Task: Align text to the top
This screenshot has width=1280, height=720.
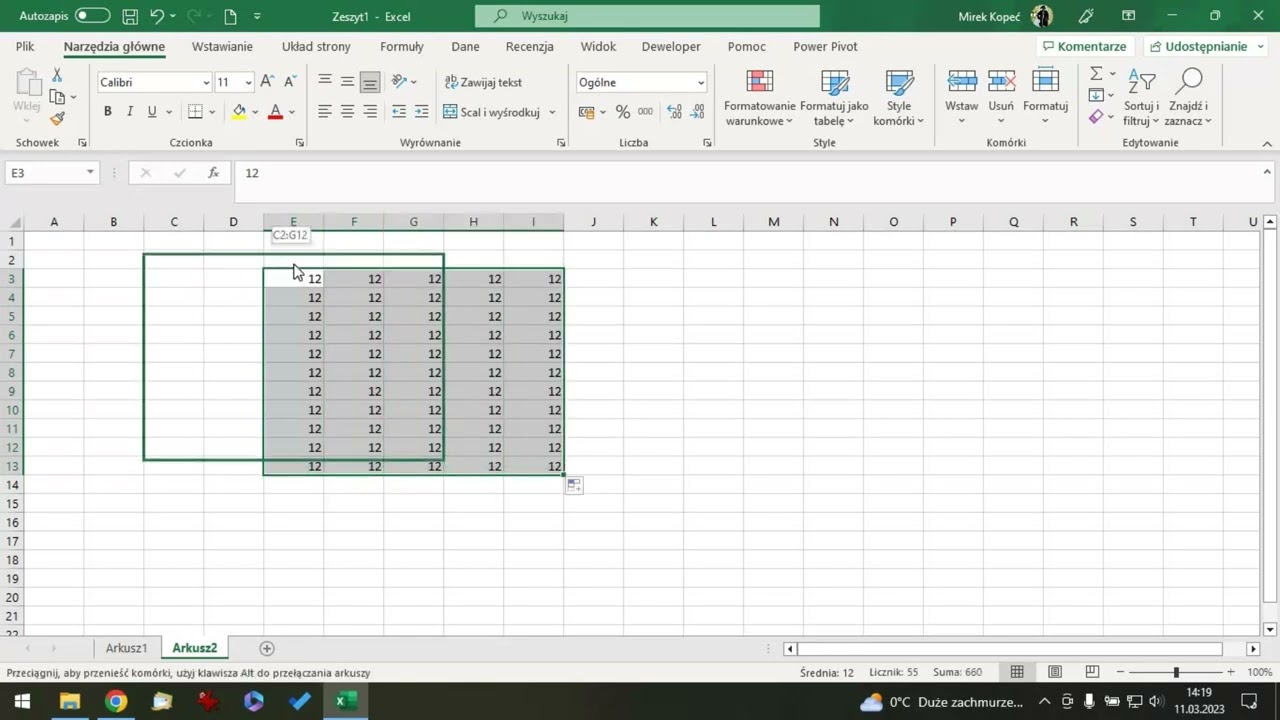Action: point(325,82)
